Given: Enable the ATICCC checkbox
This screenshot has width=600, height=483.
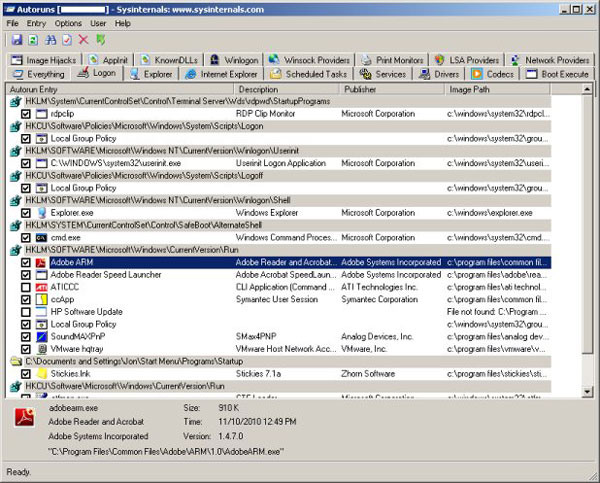Looking at the screenshot, I should tap(26, 287).
